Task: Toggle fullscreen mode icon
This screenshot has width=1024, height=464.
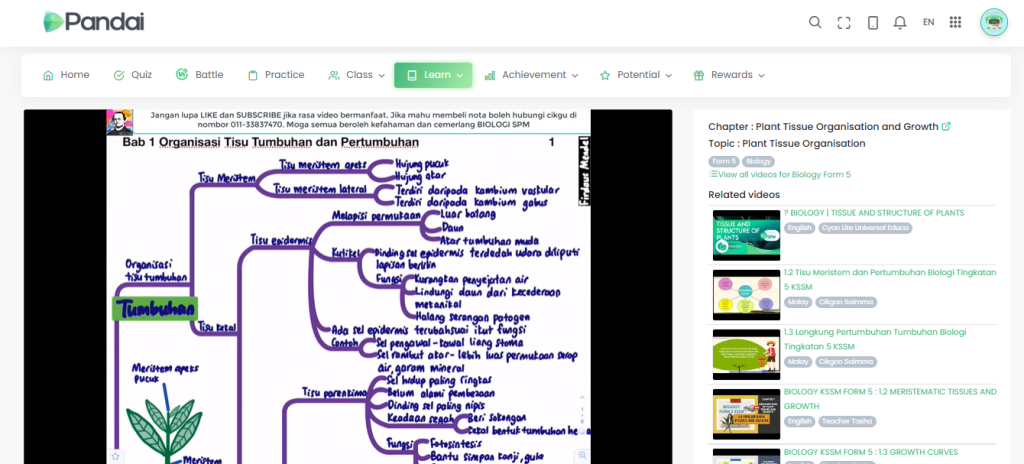Action: tap(844, 22)
